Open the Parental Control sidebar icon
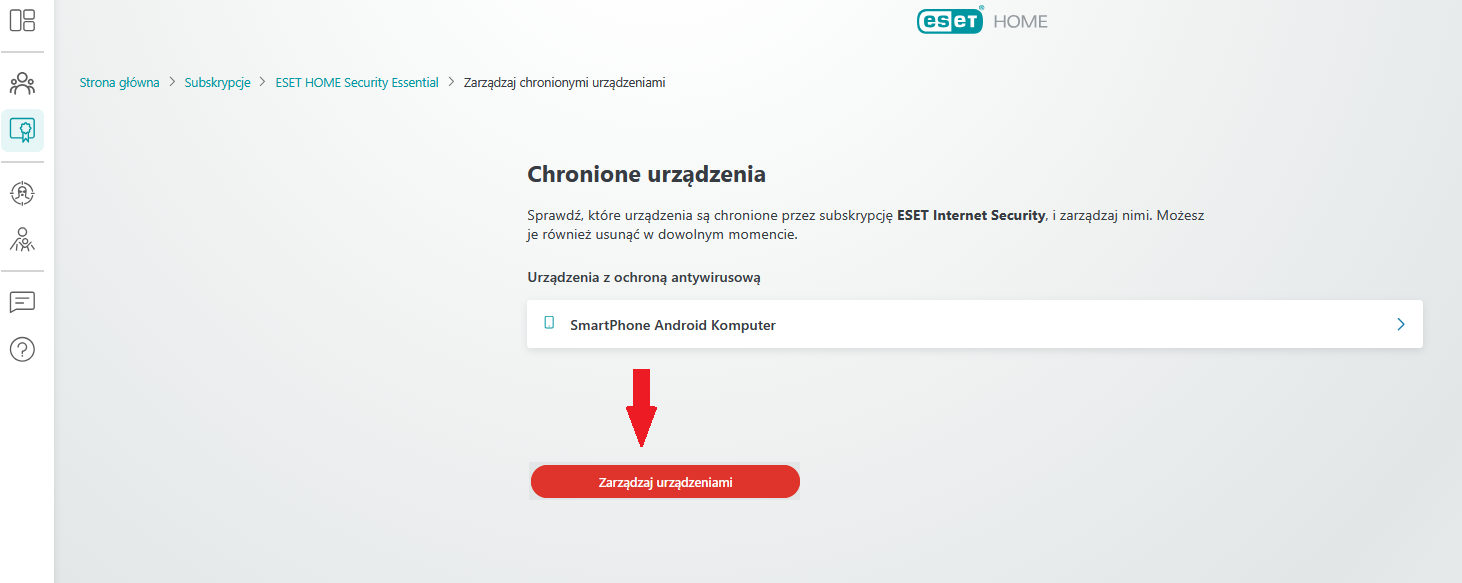The image size is (1462, 583). point(22,238)
